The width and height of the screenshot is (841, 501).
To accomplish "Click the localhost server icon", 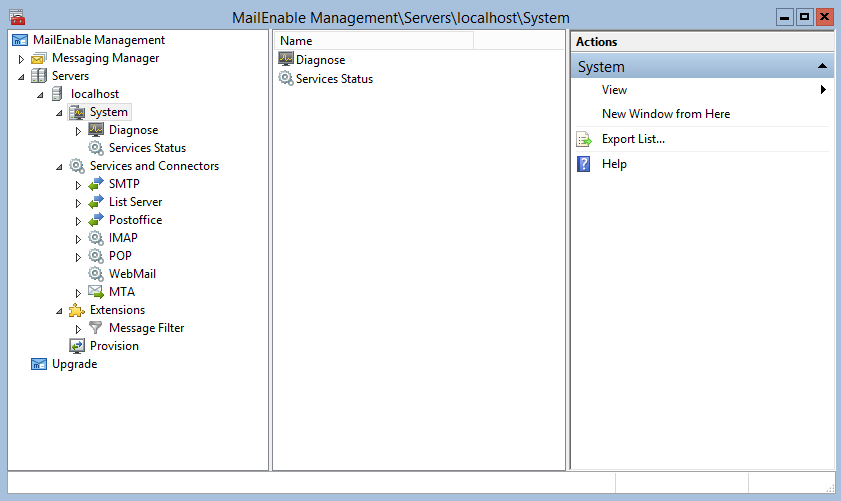I will [57, 94].
